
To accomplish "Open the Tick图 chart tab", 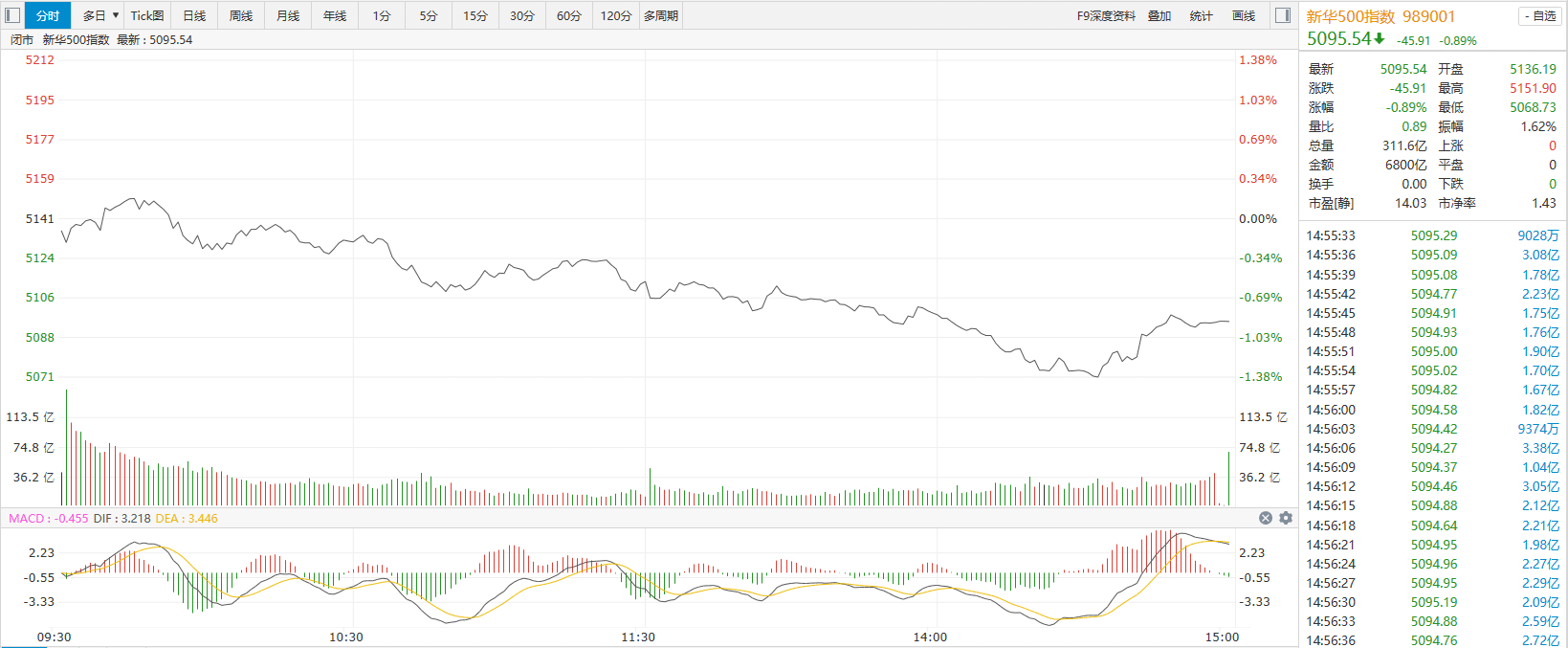I will [x=147, y=15].
